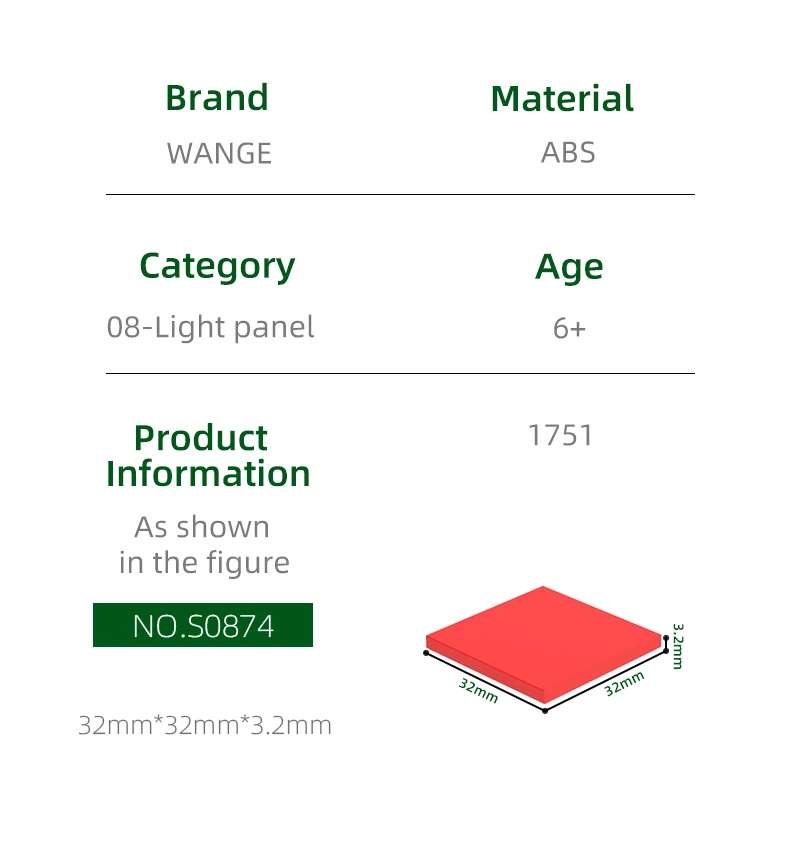This screenshot has height=852, width=800.
Task: Click the Material heading
Action: (562, 98)
